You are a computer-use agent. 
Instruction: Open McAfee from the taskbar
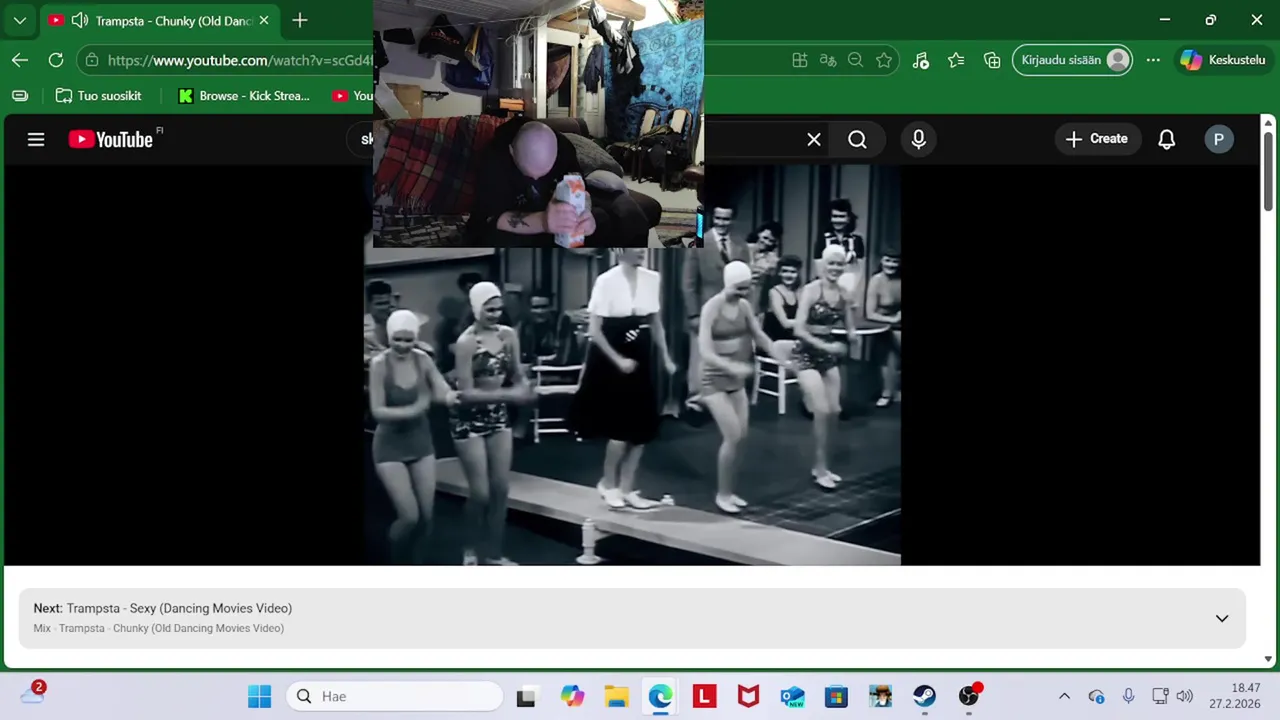click(x=748, y=696)
